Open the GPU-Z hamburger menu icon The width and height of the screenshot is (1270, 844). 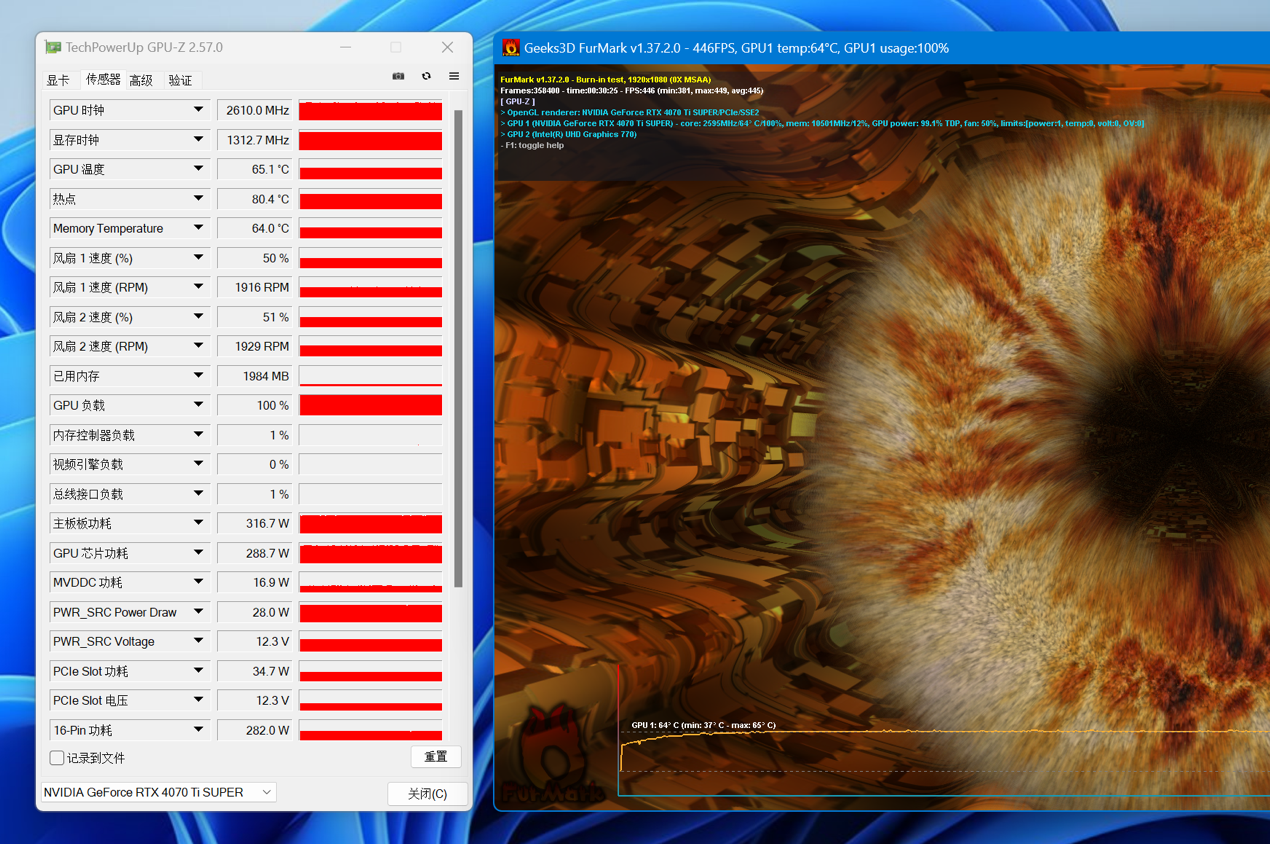tap(454, 77)
